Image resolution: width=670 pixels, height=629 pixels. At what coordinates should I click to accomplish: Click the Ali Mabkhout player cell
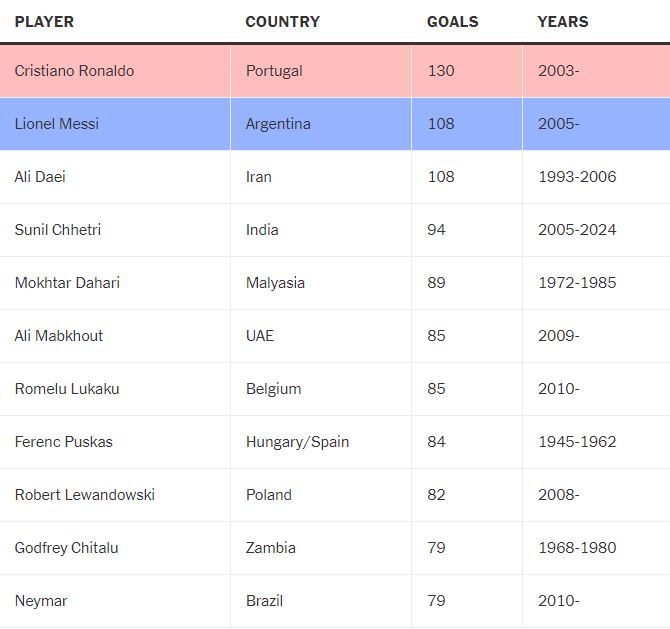(59, 336)
